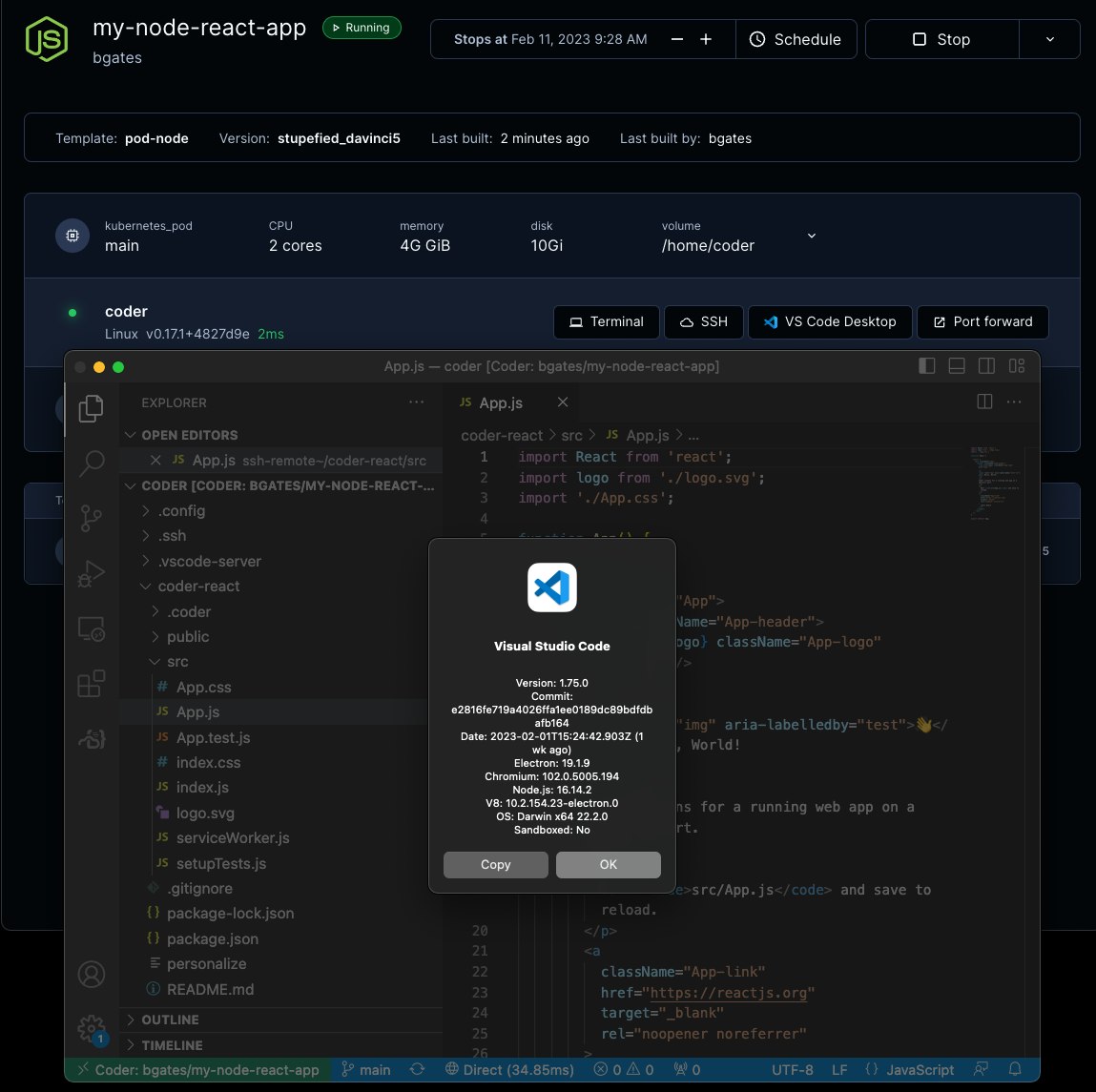The height and width of the screenshot is (1092, 1096).
Task: Switch to the App.js editor tab
Action: point(500,402)
